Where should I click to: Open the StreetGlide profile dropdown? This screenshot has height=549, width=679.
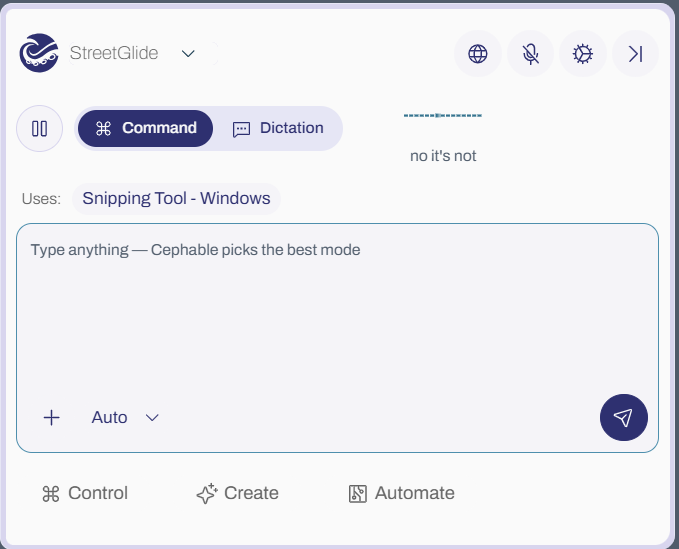pos(143,53)
